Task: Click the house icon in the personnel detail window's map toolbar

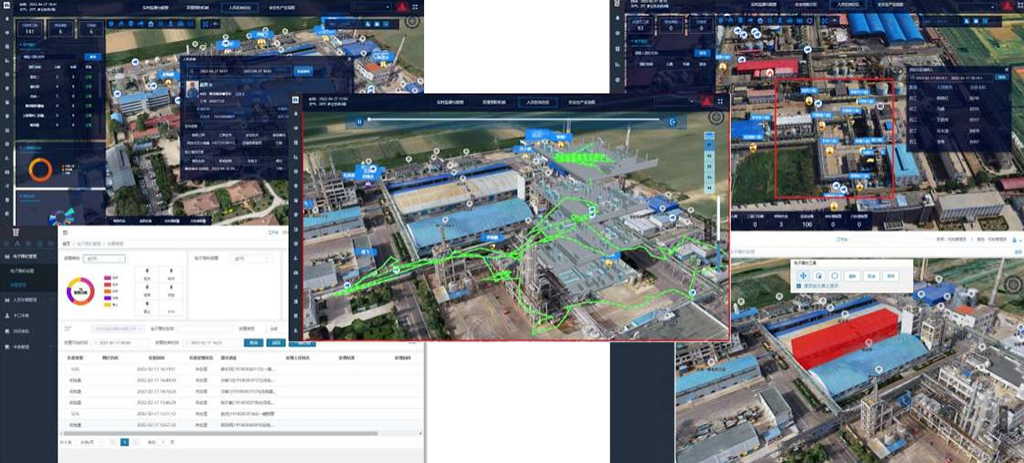Action: 151,24
